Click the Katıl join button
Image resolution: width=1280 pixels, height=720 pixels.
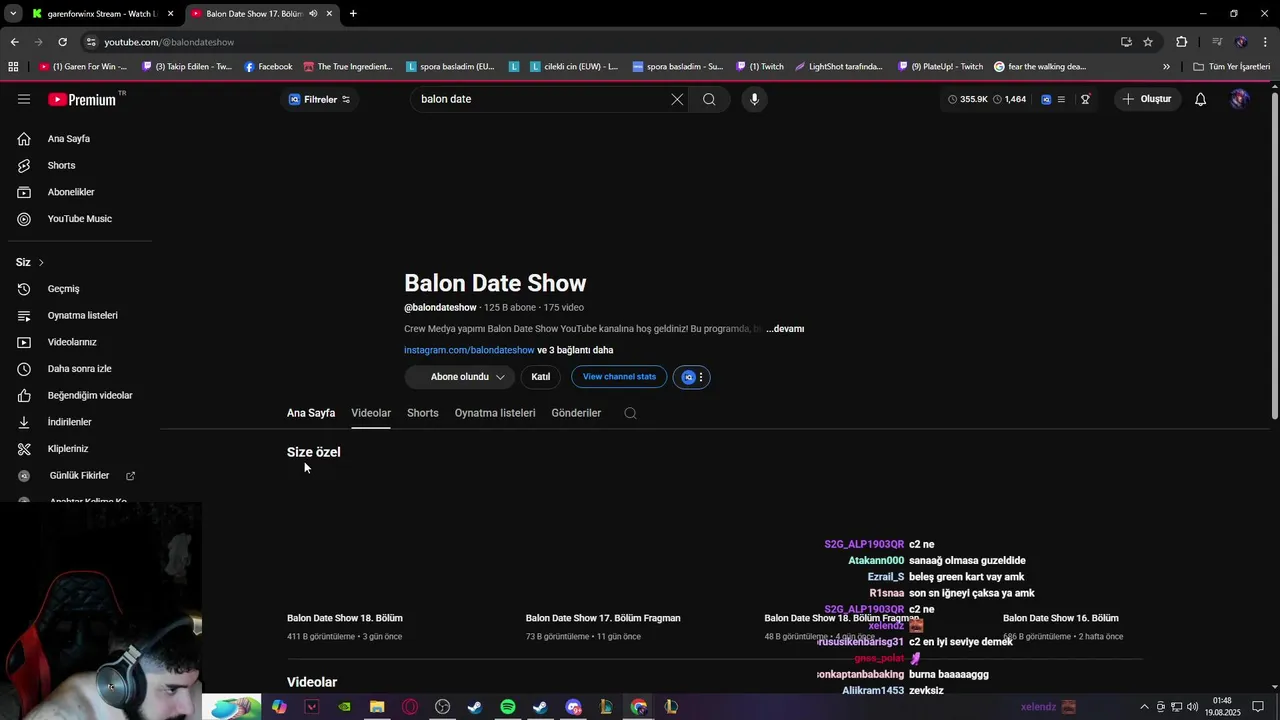541,377
